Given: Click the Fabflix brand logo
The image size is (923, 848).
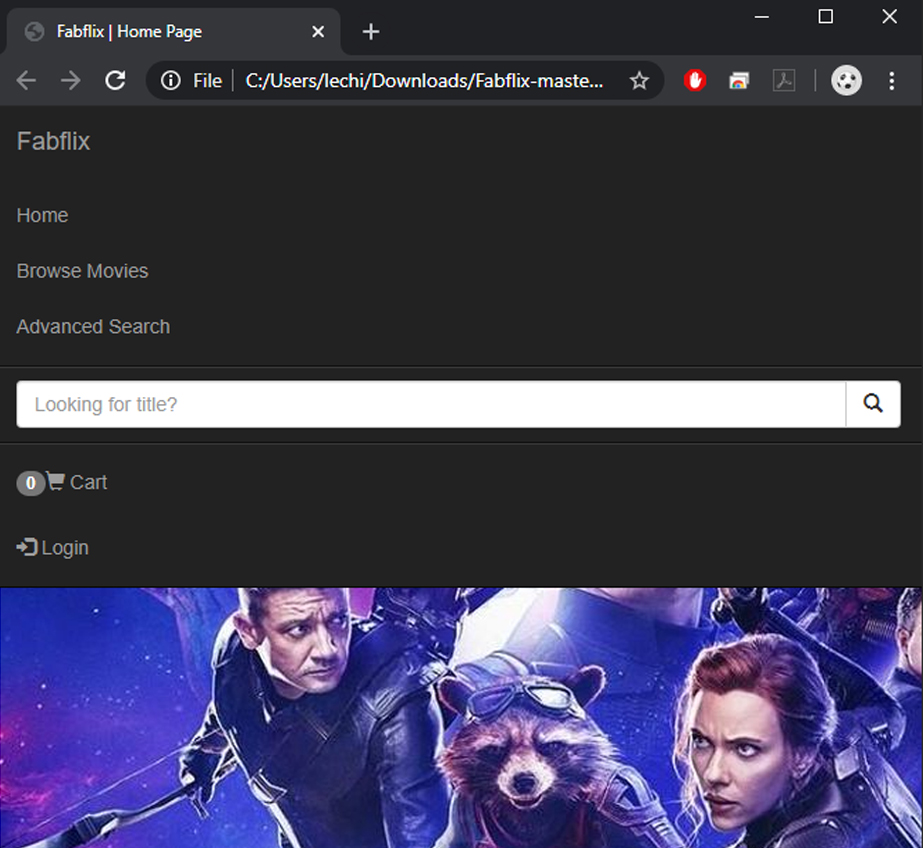Looking at the screenshot, I should click(x=53, y=142).
